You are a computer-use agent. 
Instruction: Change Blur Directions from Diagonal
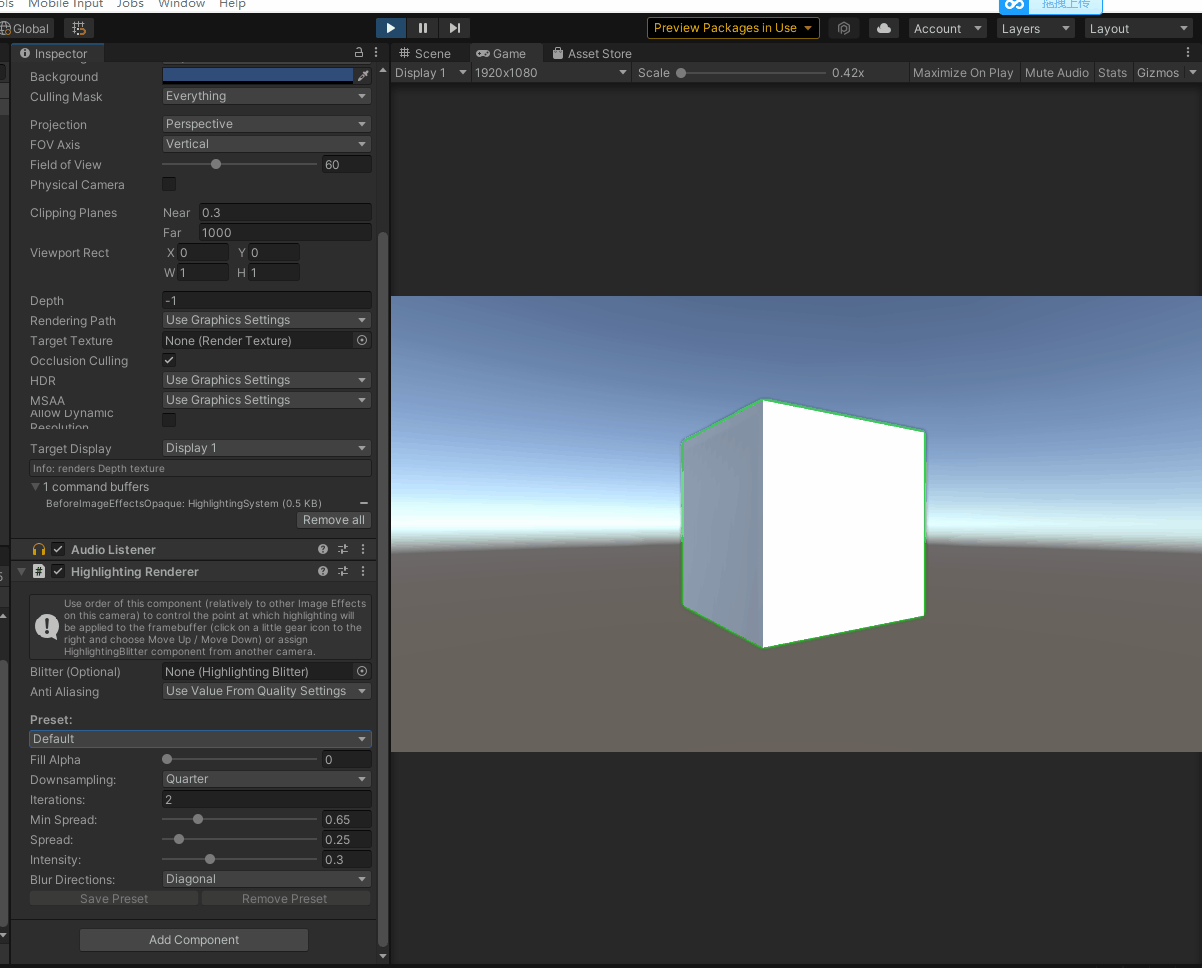tap(266, 878)
